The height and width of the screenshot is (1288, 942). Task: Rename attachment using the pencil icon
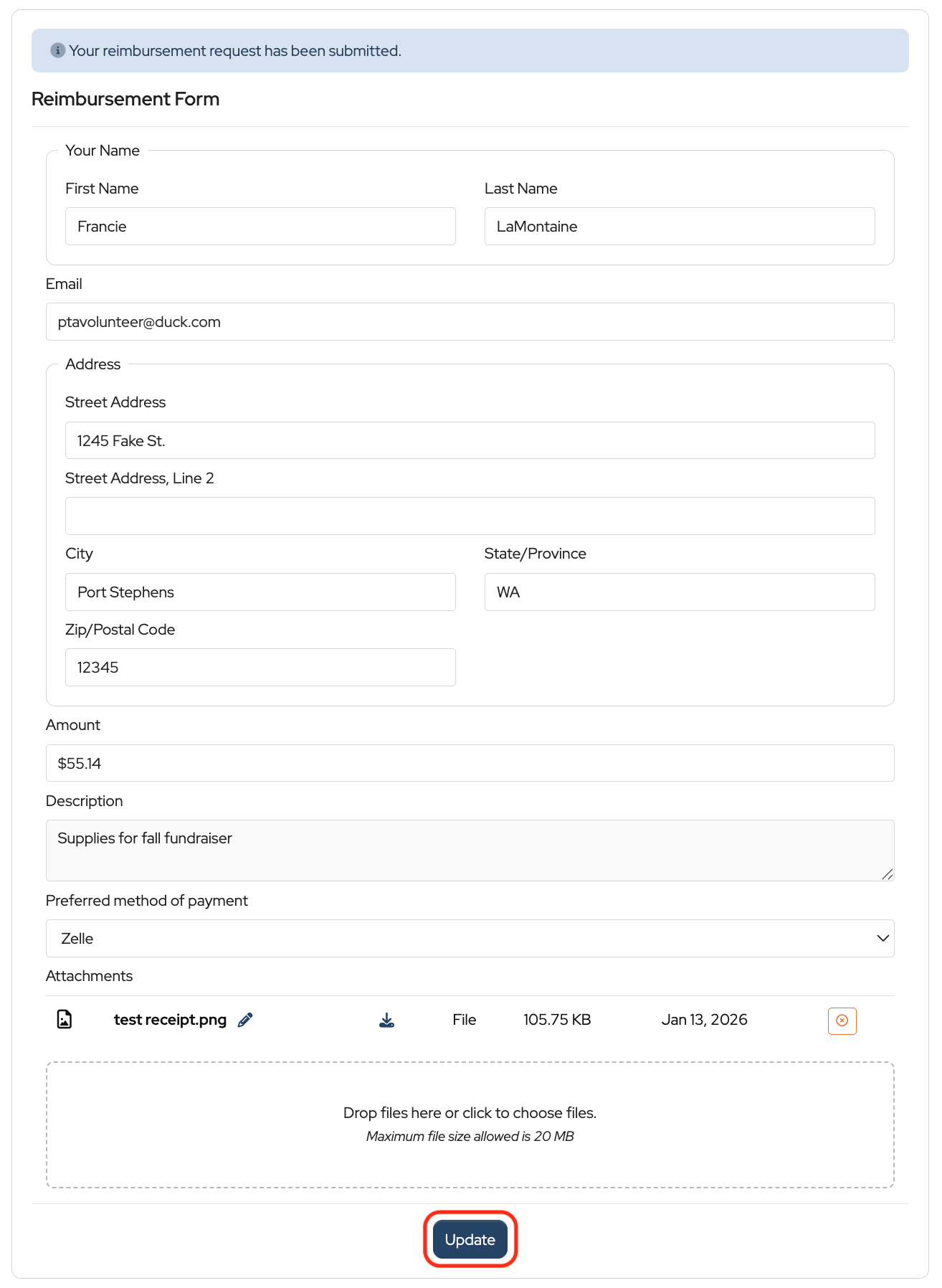click(x=245, y=1020)
